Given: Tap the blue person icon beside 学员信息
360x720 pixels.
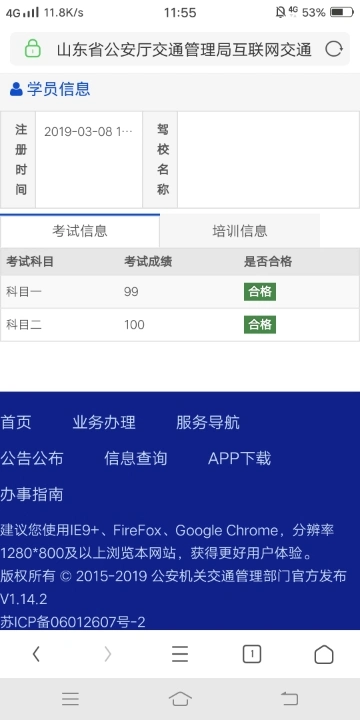Looking at the screenshot, I should (x=16, y=89).
